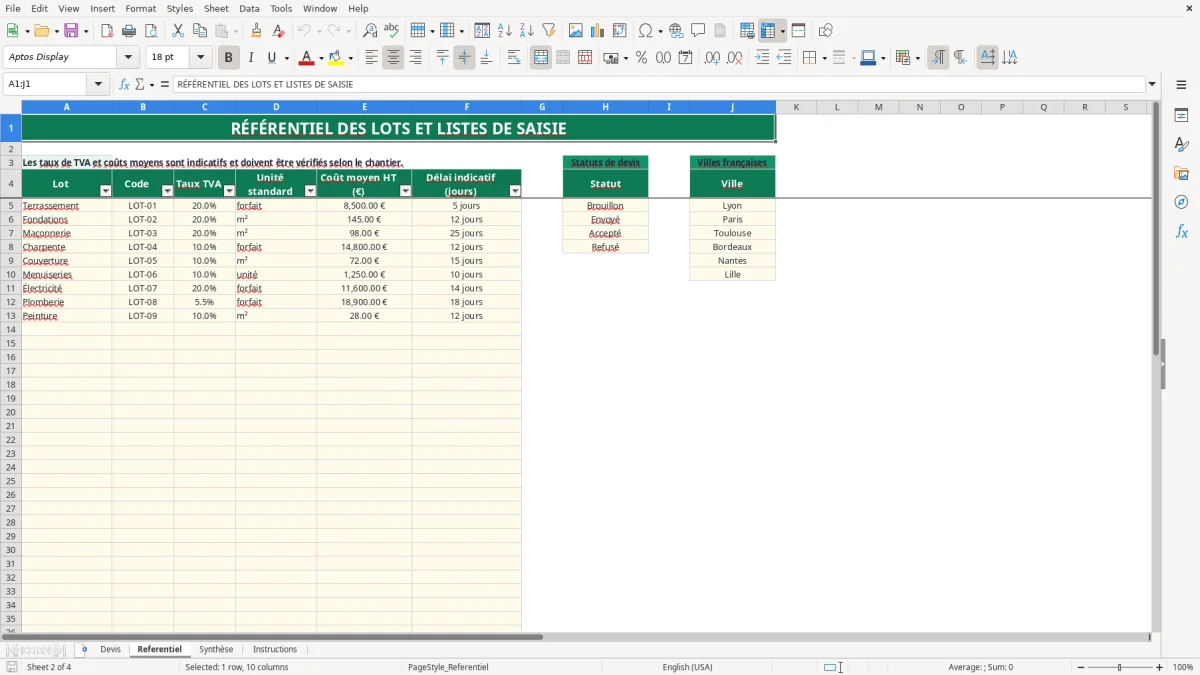The width and height of the screenshot is (1200, 675).
Task: Open the Taux TVA filter dropdown
Action: 229,191
